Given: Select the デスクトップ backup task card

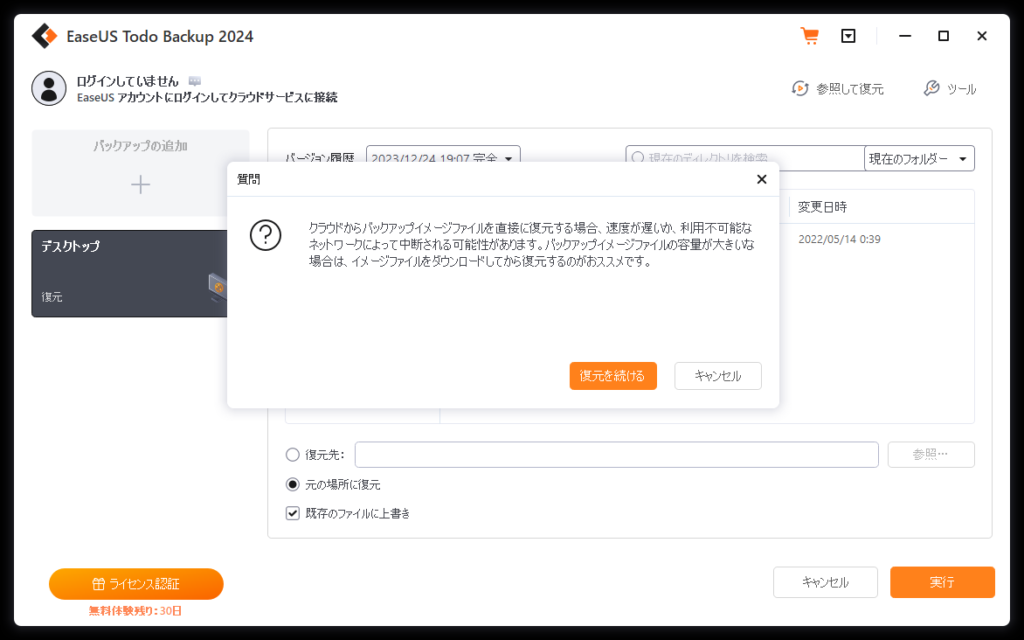Looking at the screenshot, I should (x=130, y=273).
